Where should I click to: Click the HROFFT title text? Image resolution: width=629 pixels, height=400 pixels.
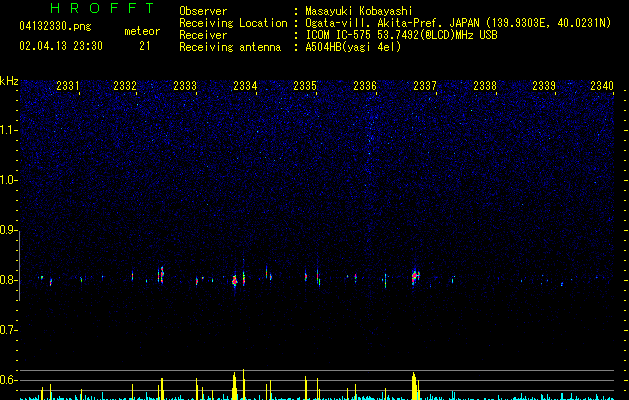102,8
